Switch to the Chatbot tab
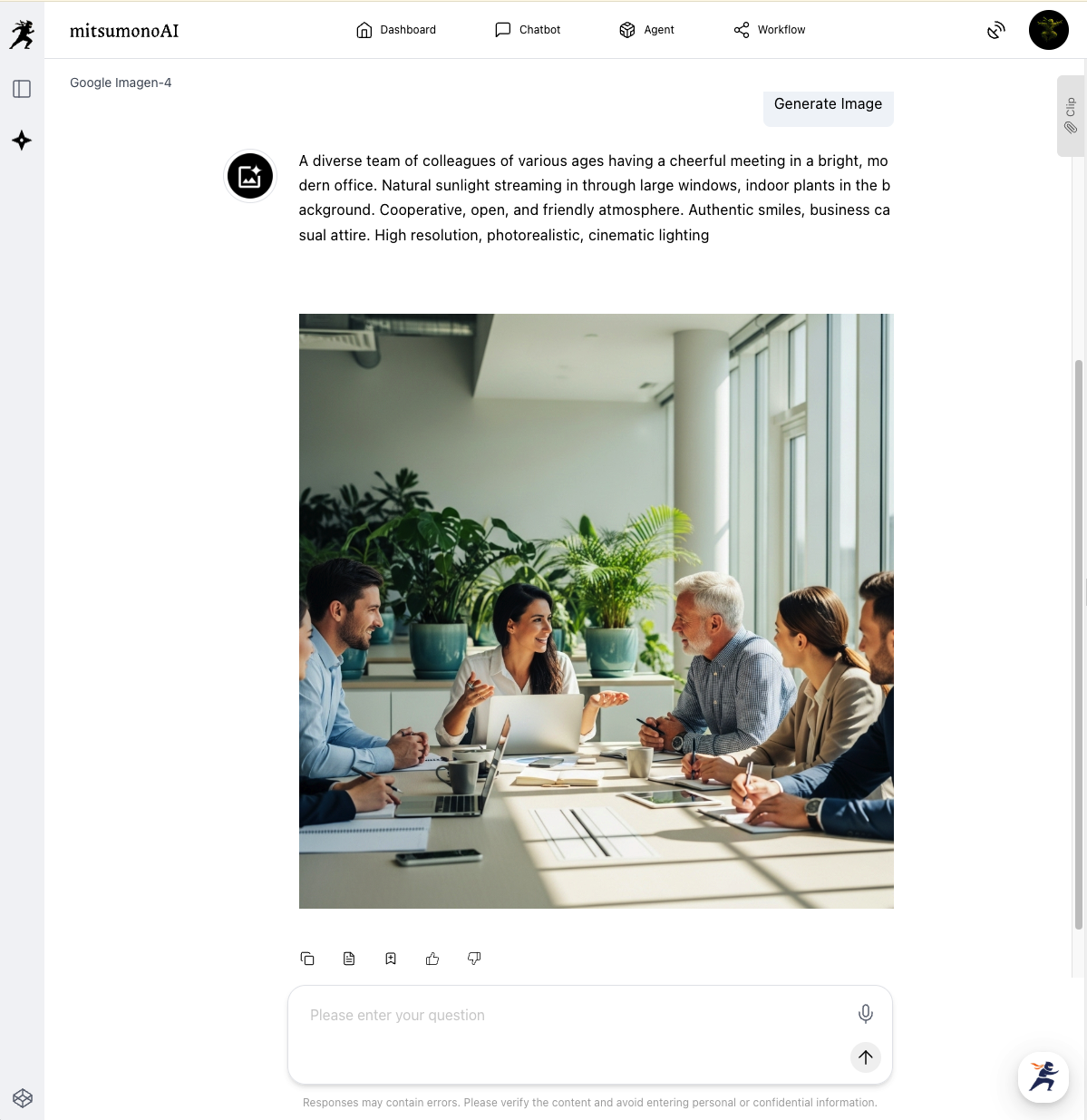The height and width of the screenshot is (1120, 1087). [x=528, y=30]
